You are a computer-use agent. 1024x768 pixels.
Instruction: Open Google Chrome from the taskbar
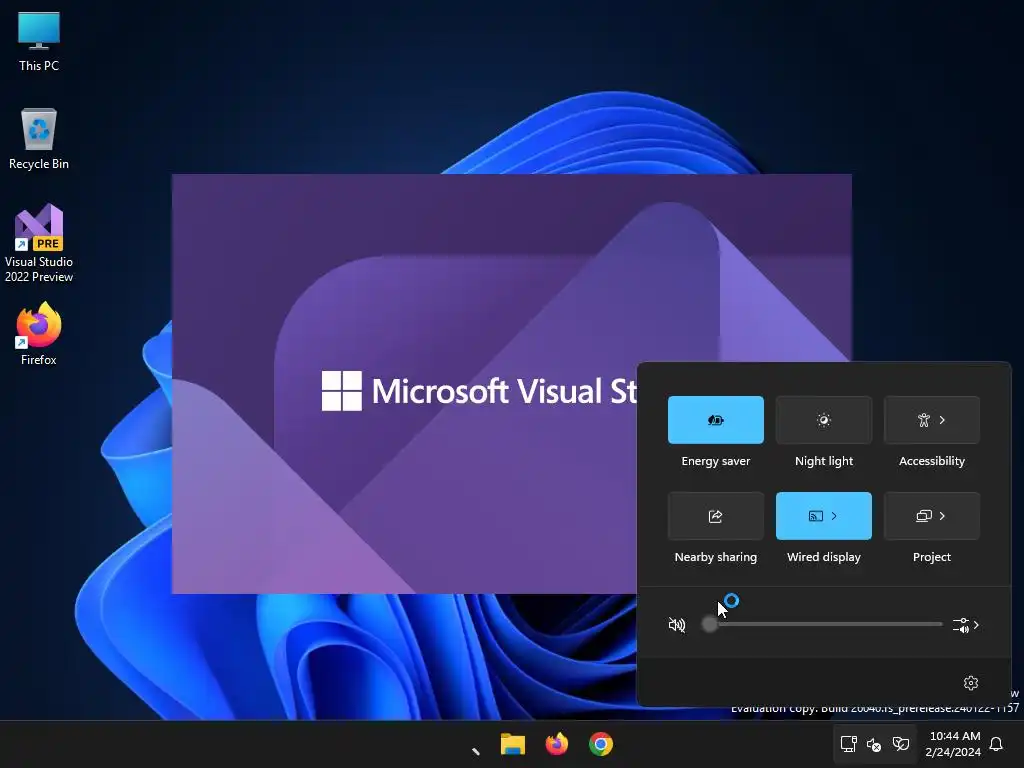tap(600, 744)
